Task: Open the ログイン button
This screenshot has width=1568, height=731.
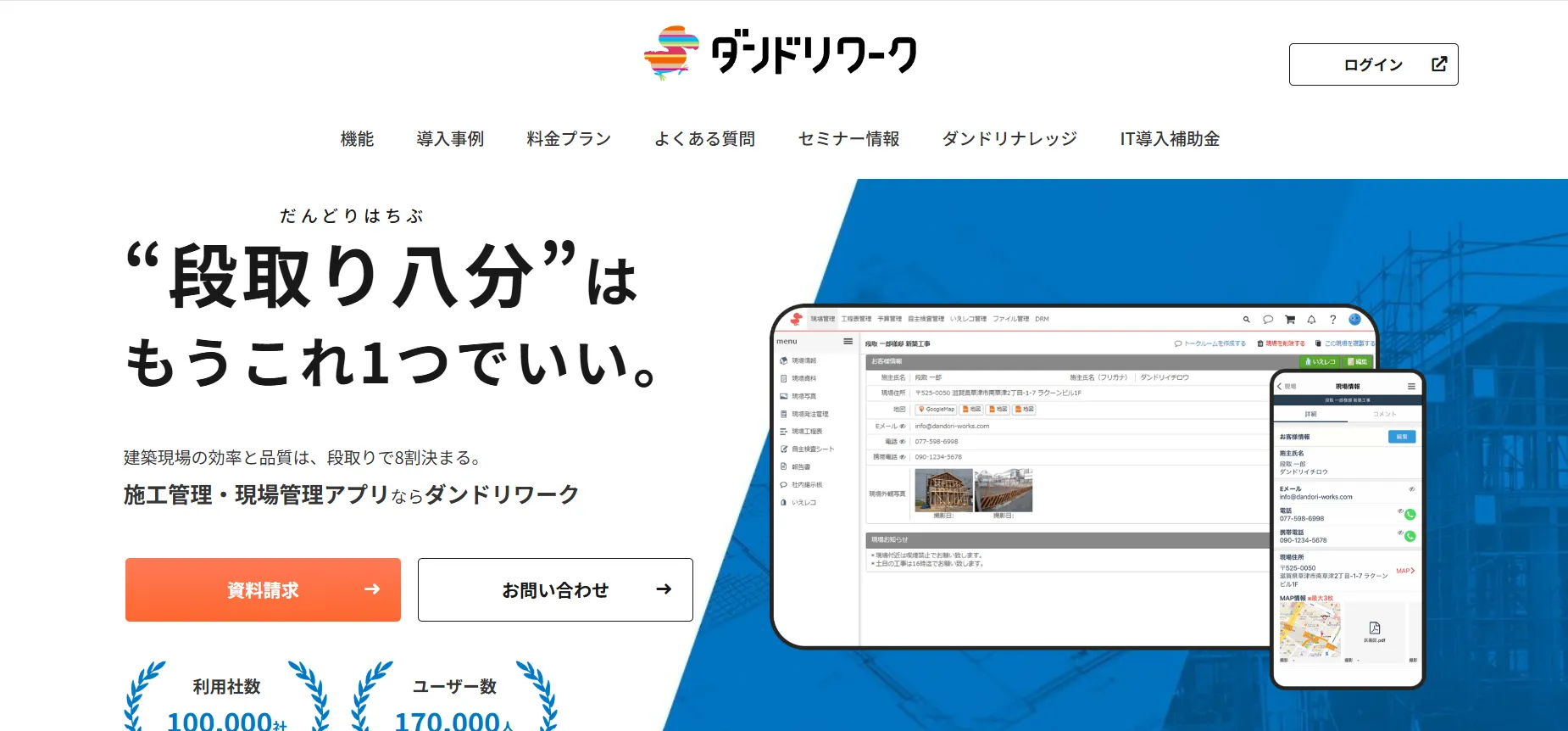Action: pyautogui.click(x=1373, y=64)
